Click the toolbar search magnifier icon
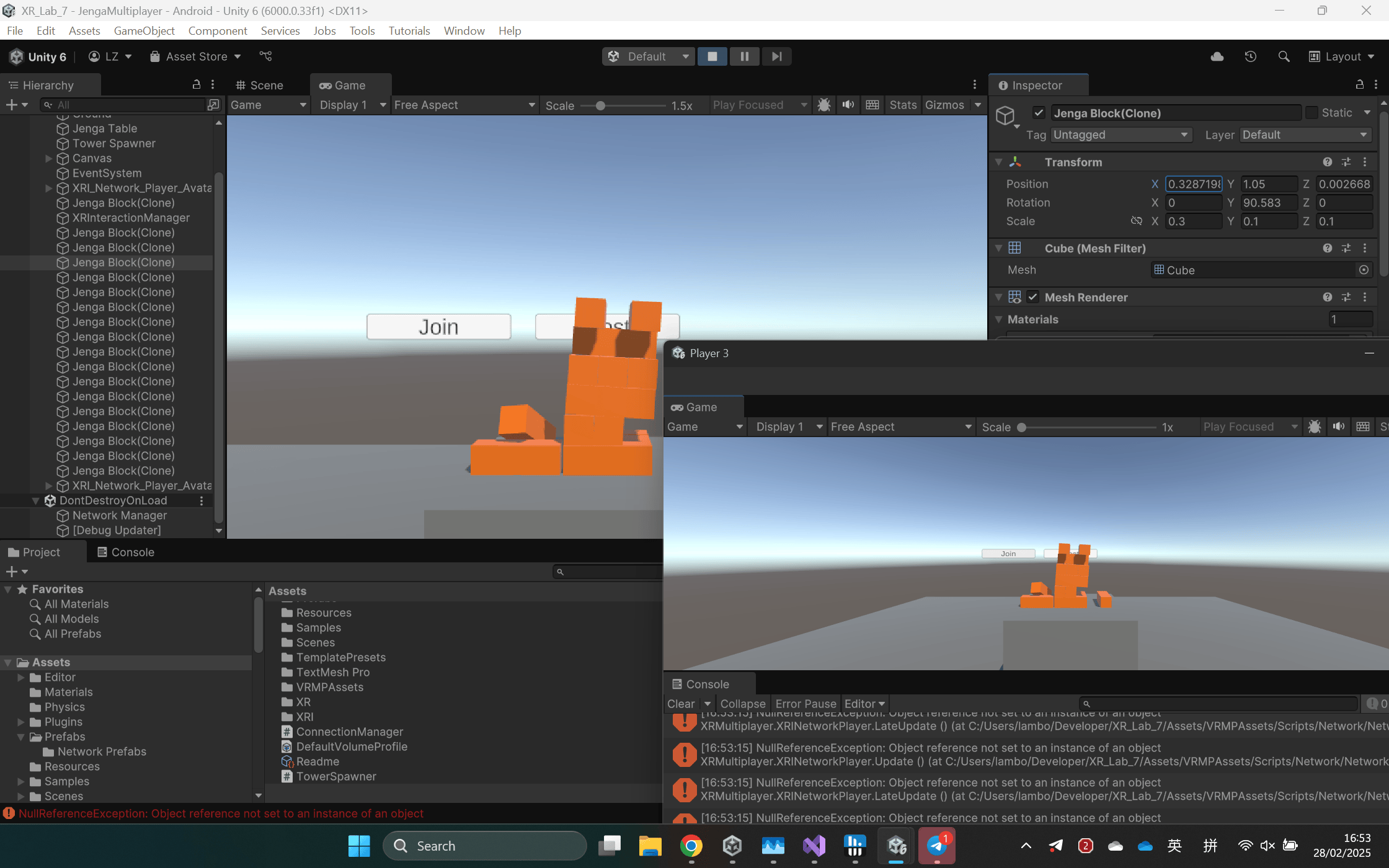 [1284, 56]
